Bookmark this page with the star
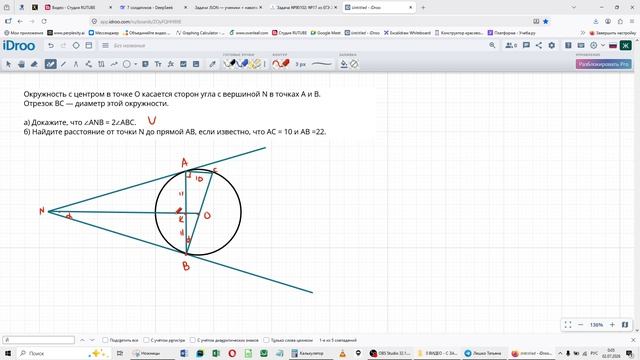 point(546,21)
